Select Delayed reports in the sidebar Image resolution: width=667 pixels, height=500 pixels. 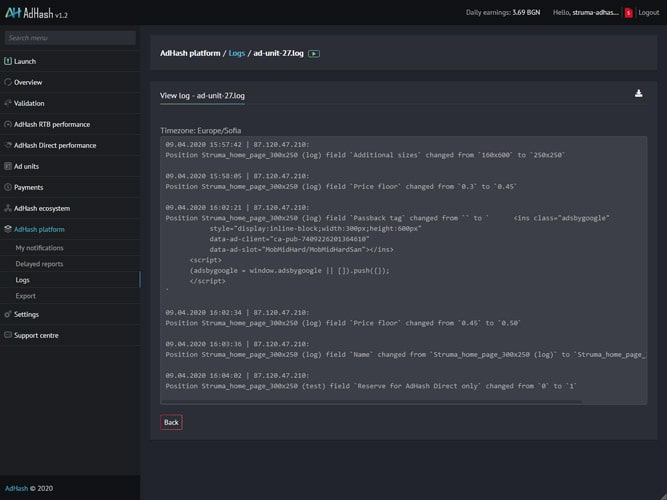[39, 264]
